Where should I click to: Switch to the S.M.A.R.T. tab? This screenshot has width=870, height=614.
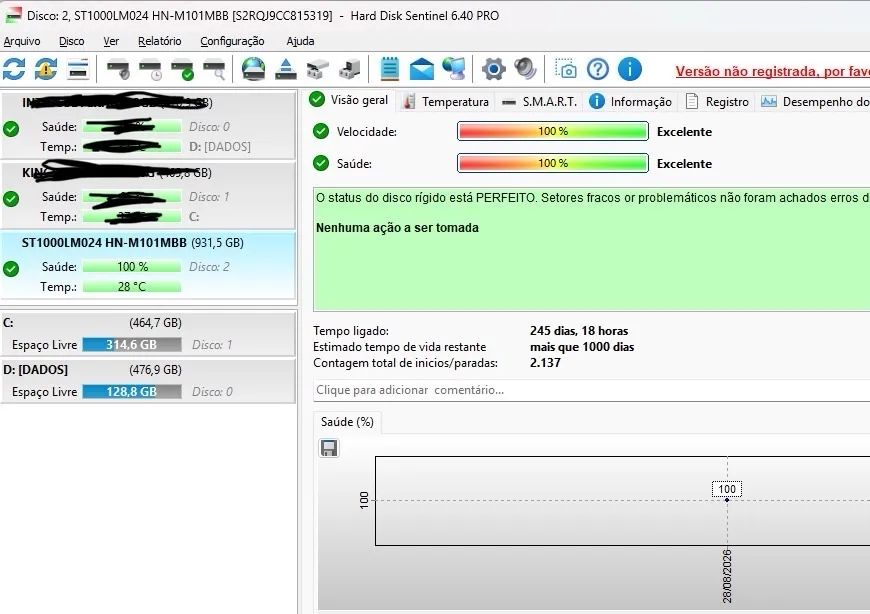coord(539,102)
